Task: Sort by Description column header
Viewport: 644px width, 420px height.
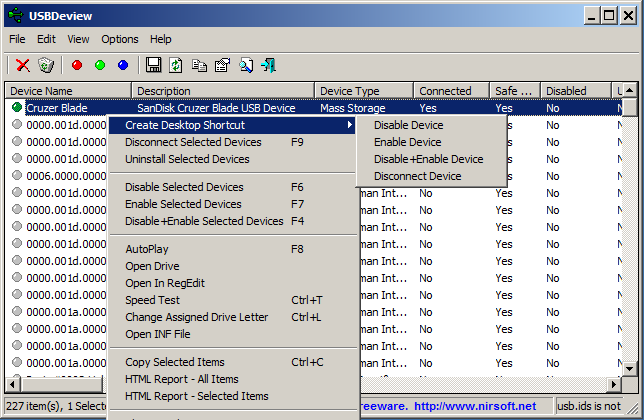Action: point(223,91)
